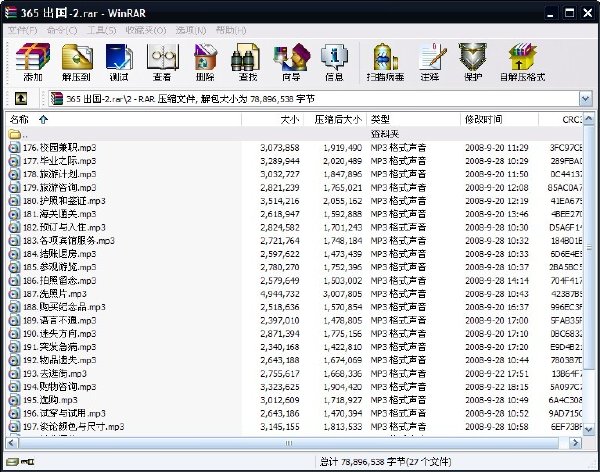Click the horizontal scrollbar right arrow
600x472 pixels.
click(x=575, y=443)
